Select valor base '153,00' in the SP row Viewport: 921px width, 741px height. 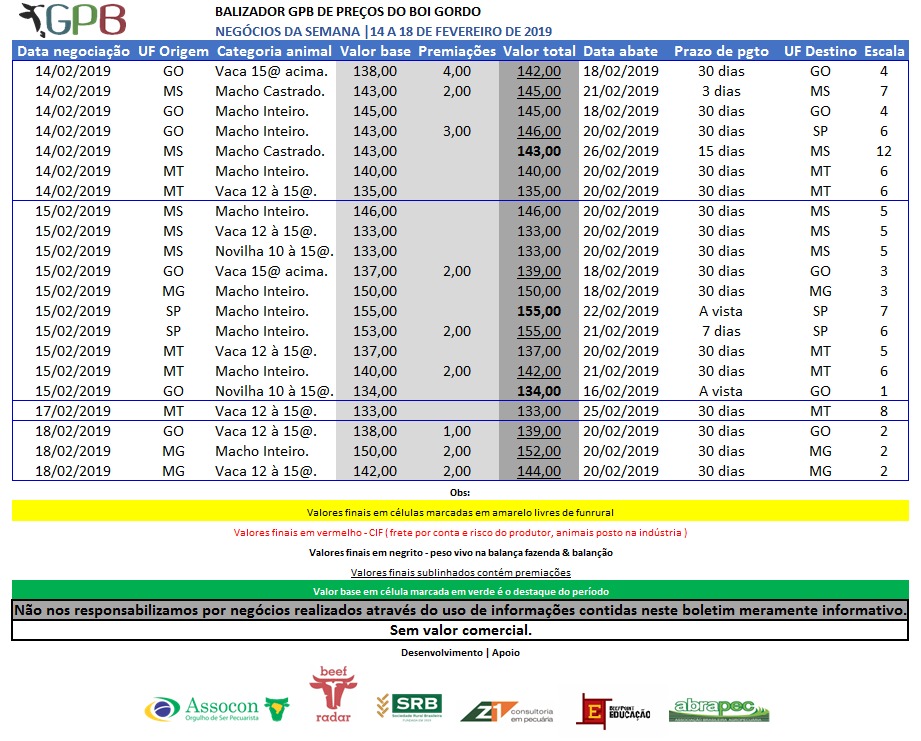coord(375,331)
